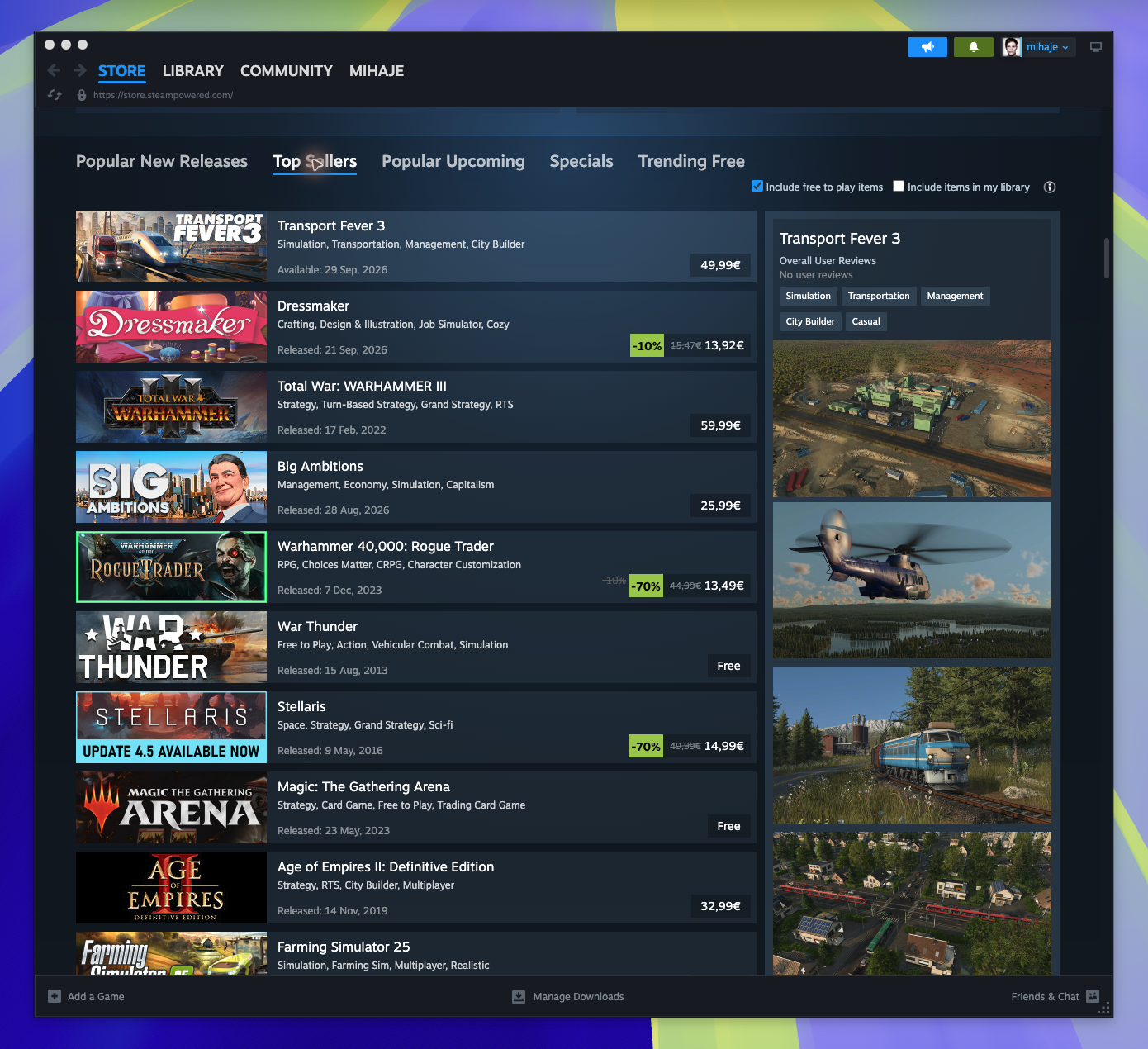Click the Rogue Trader -70% discount badge
The height and width of the screenshot is (1049, 1148).
click(x=646, y=586)
